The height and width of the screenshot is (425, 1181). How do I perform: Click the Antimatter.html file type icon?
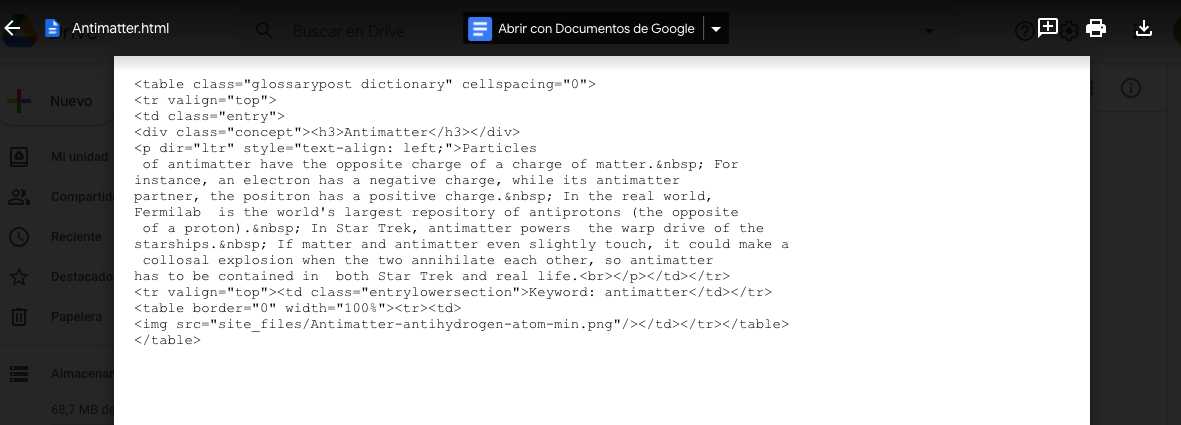tap(52, 29)
